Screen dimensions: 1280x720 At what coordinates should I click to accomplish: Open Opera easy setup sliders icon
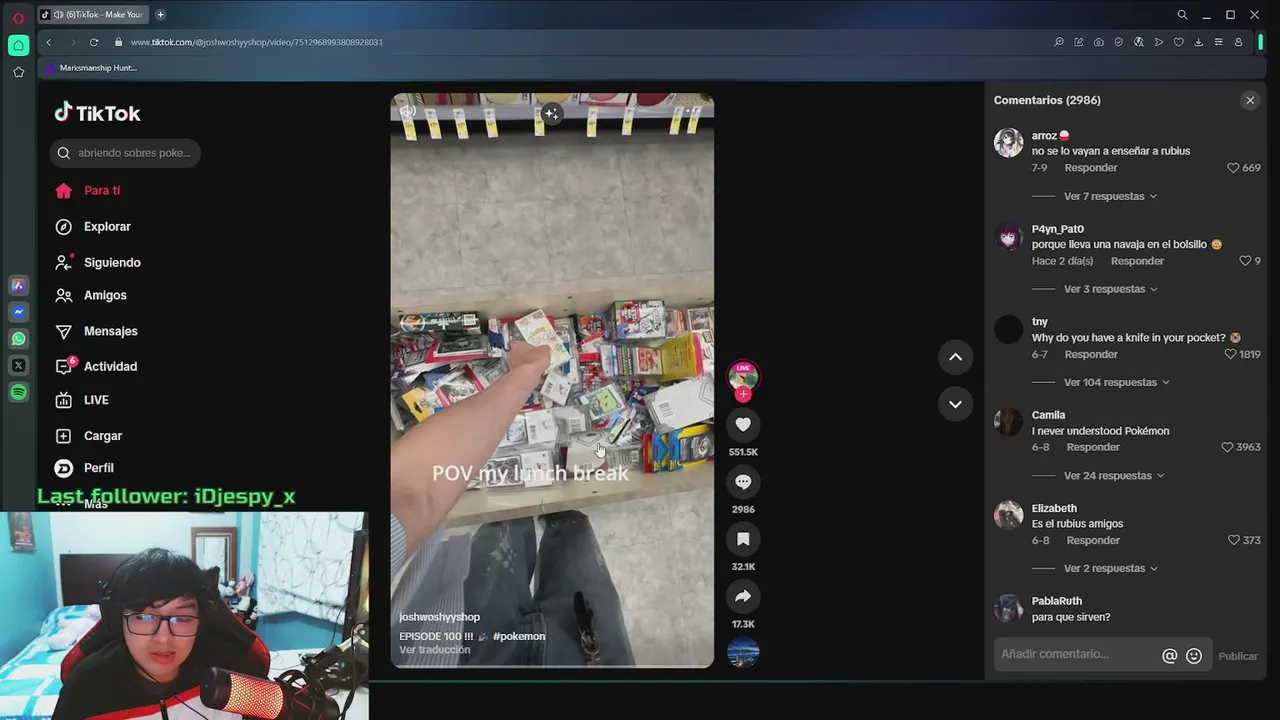[x=1218, y=42]
